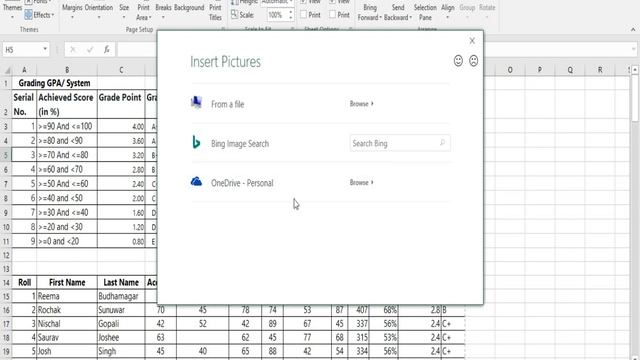Click the magnifier icon in Search Bing box
The image size is (640, 360).
[x=442, y=143]
